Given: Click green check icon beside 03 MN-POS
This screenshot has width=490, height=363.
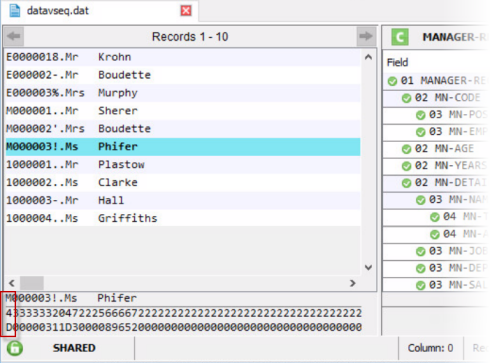Looking at the screenshot, I should pyautogui.click(x=421, y=115).
